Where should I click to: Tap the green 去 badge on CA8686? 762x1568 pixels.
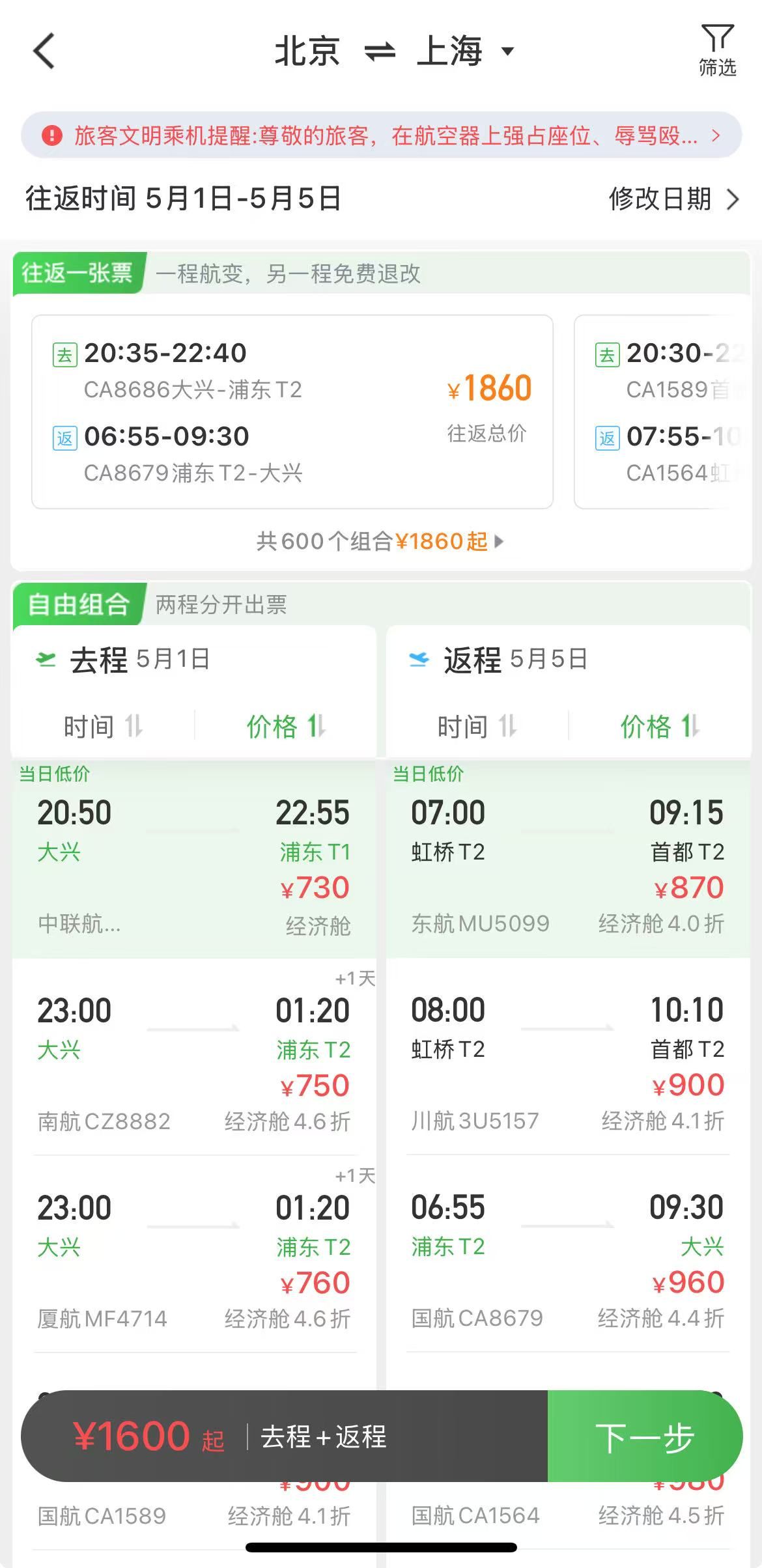point(64,355)
